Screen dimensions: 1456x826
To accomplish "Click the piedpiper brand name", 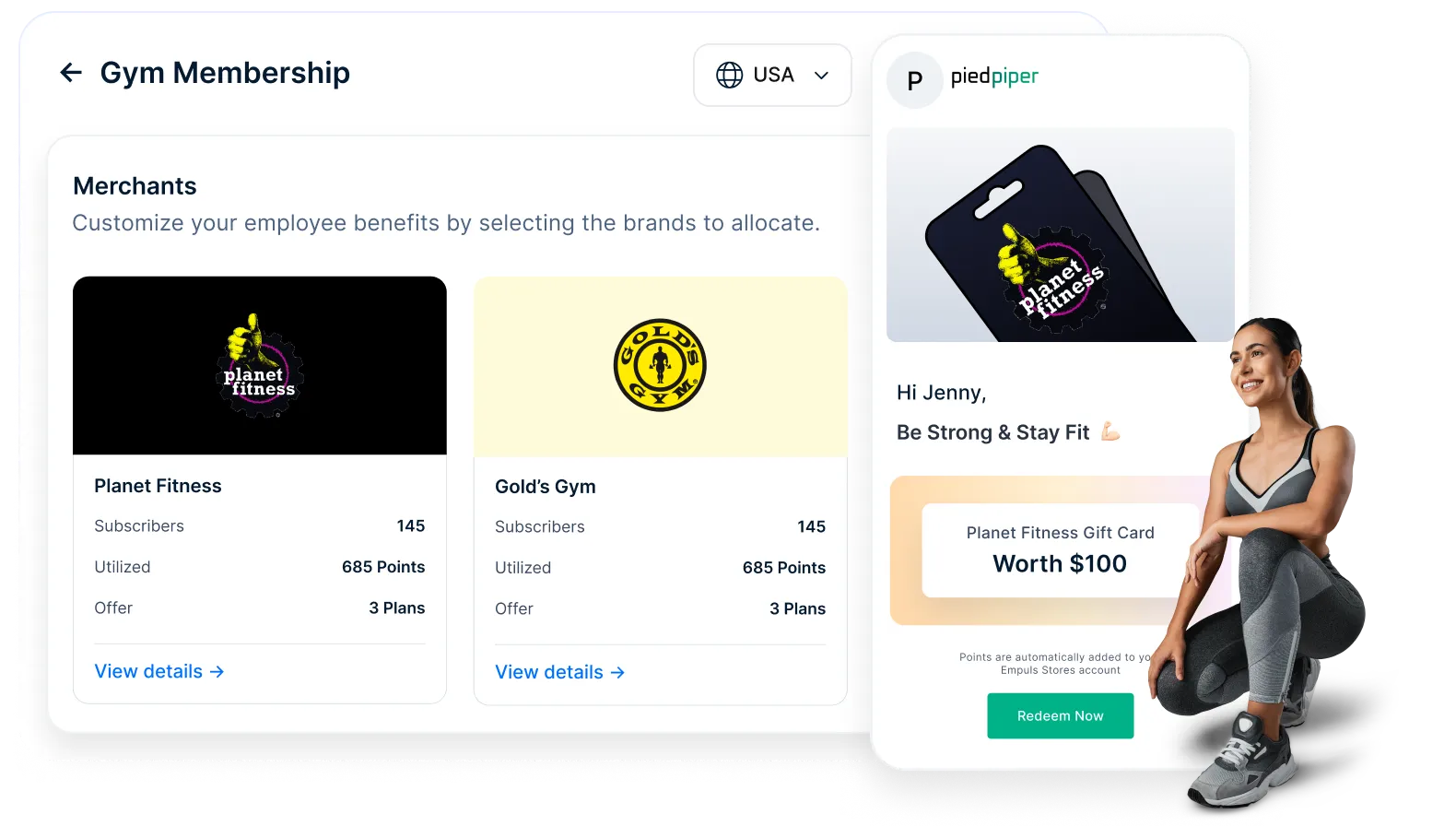I will tap(994, 77).
